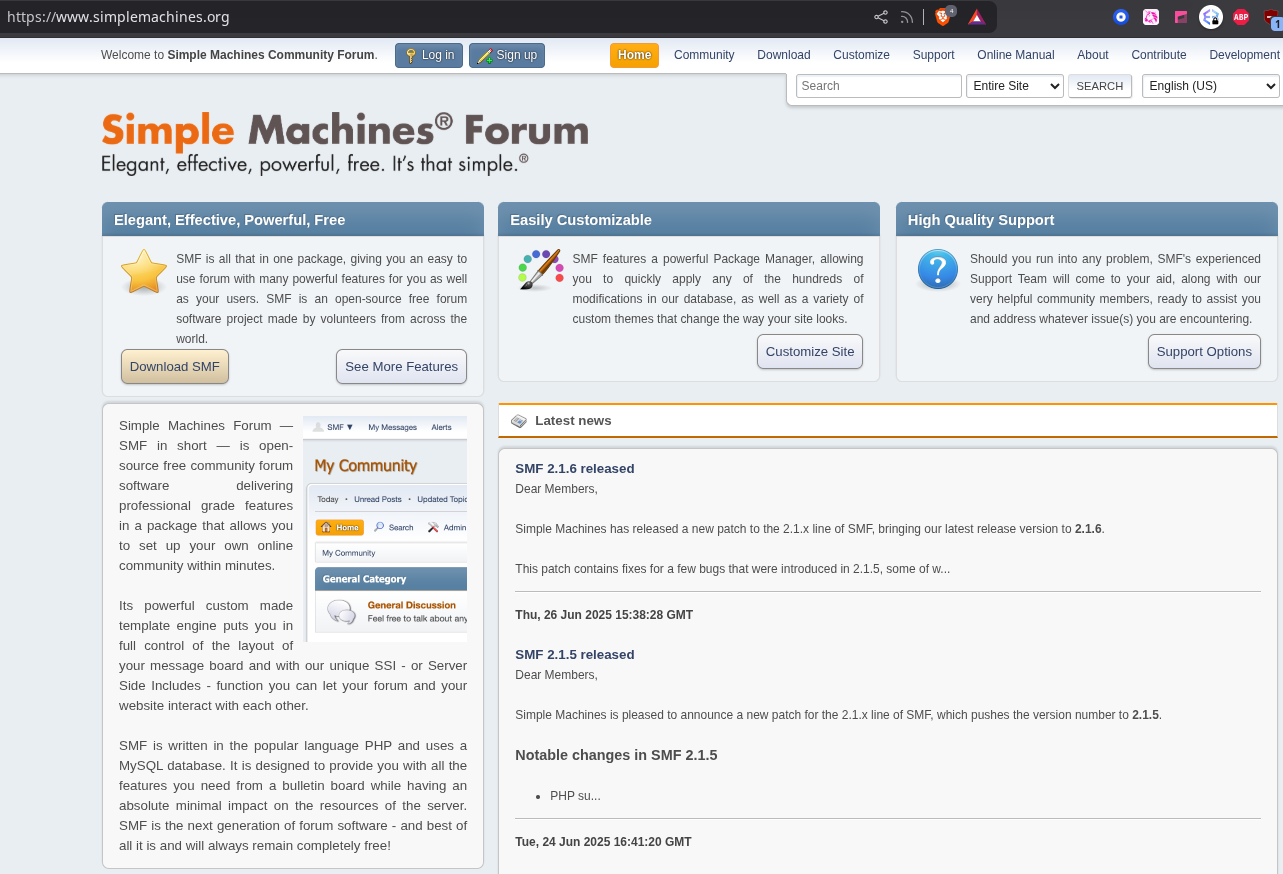The height and width of the screenshot is (874, 1283).
Task: Click the Download SMF button
Action: [175, 367]
